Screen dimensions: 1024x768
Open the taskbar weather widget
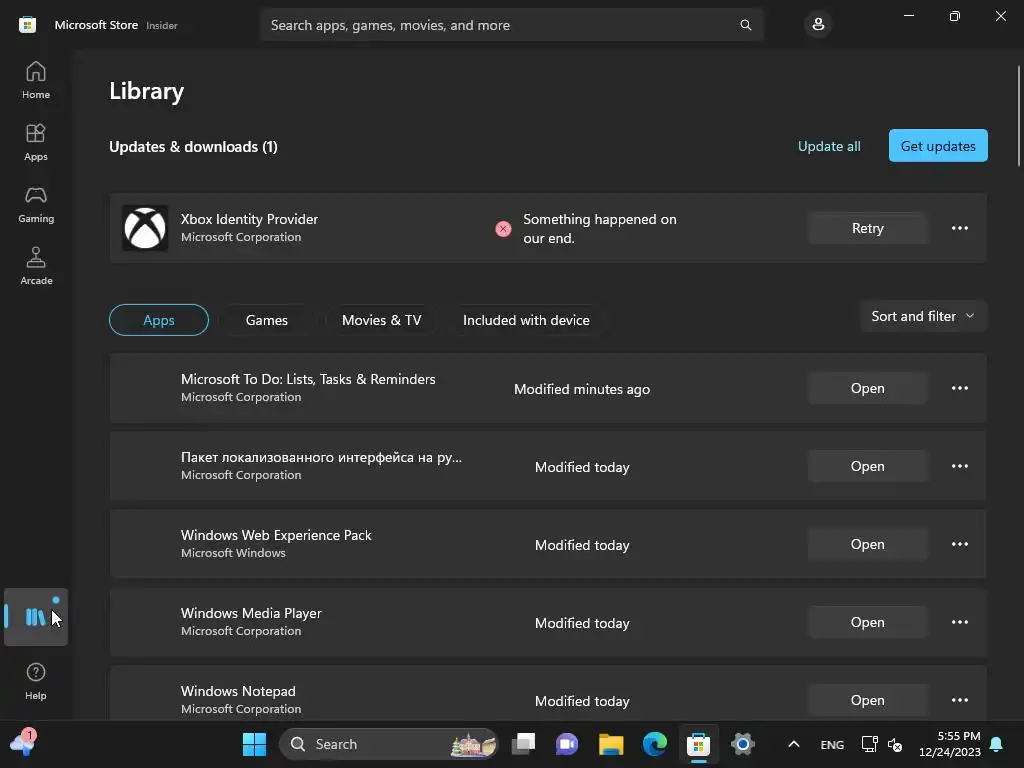[23, 743]
